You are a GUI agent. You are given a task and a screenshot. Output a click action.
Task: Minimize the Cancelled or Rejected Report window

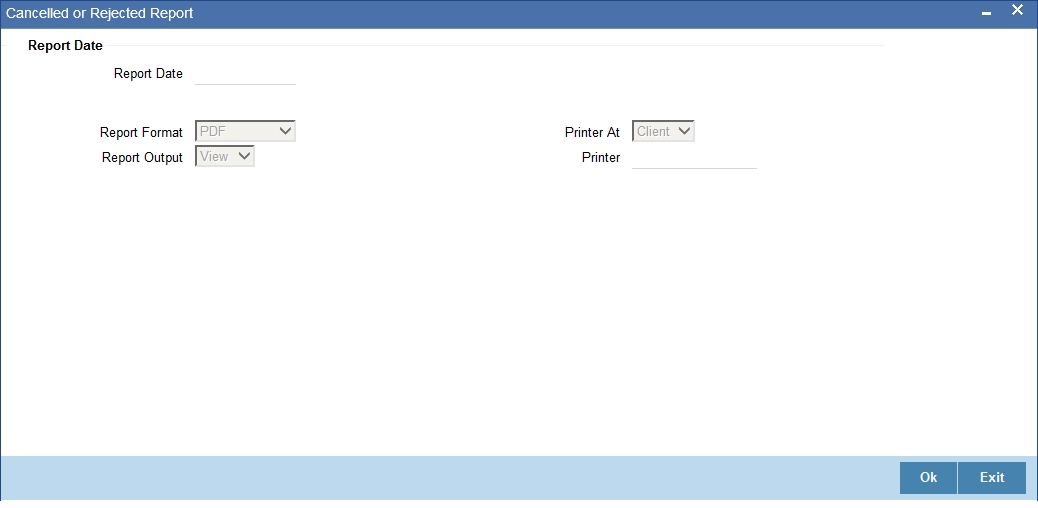(x=986, y=13)
